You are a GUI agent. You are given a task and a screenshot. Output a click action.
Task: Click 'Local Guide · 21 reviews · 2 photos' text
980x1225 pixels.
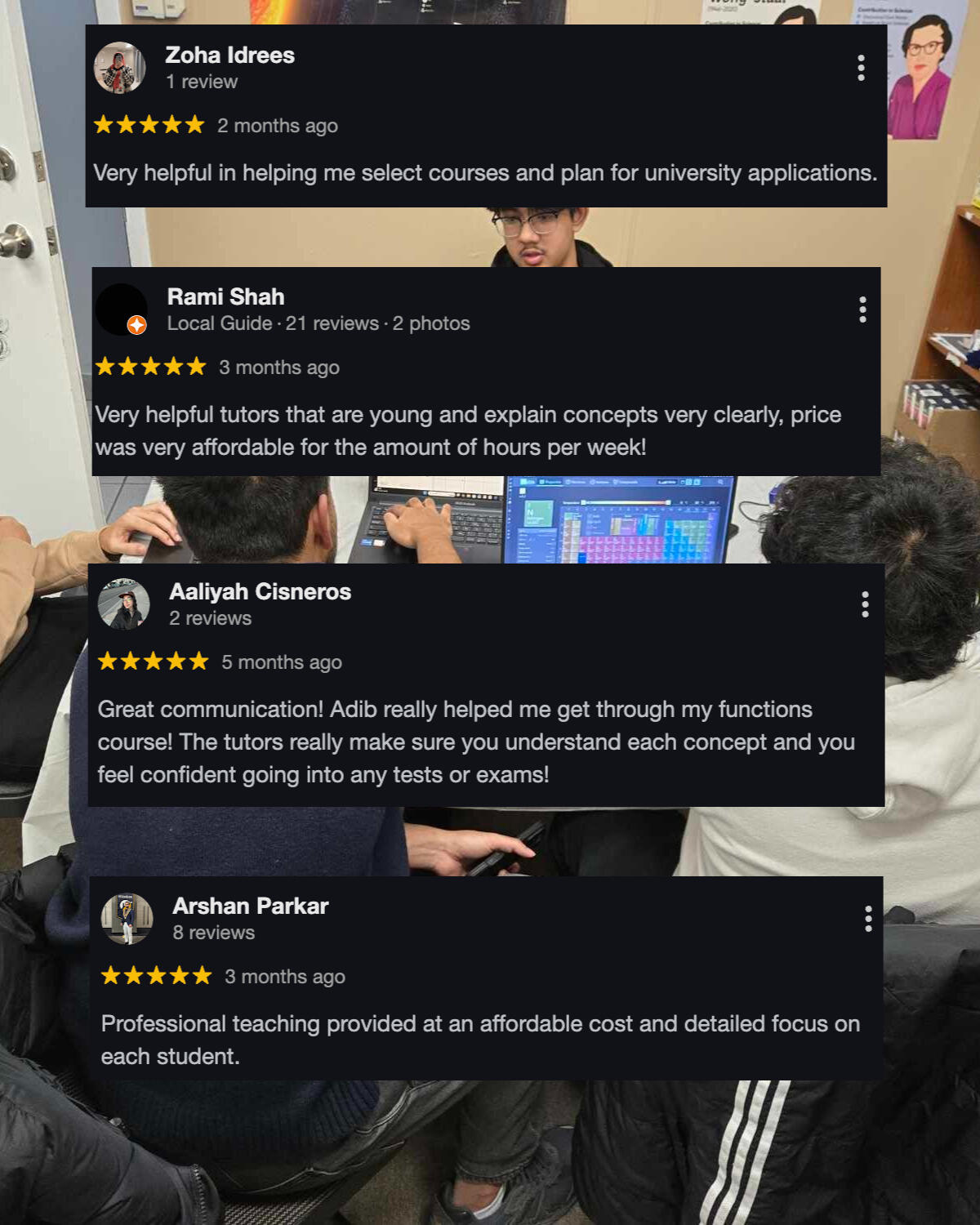pos(318,323)
